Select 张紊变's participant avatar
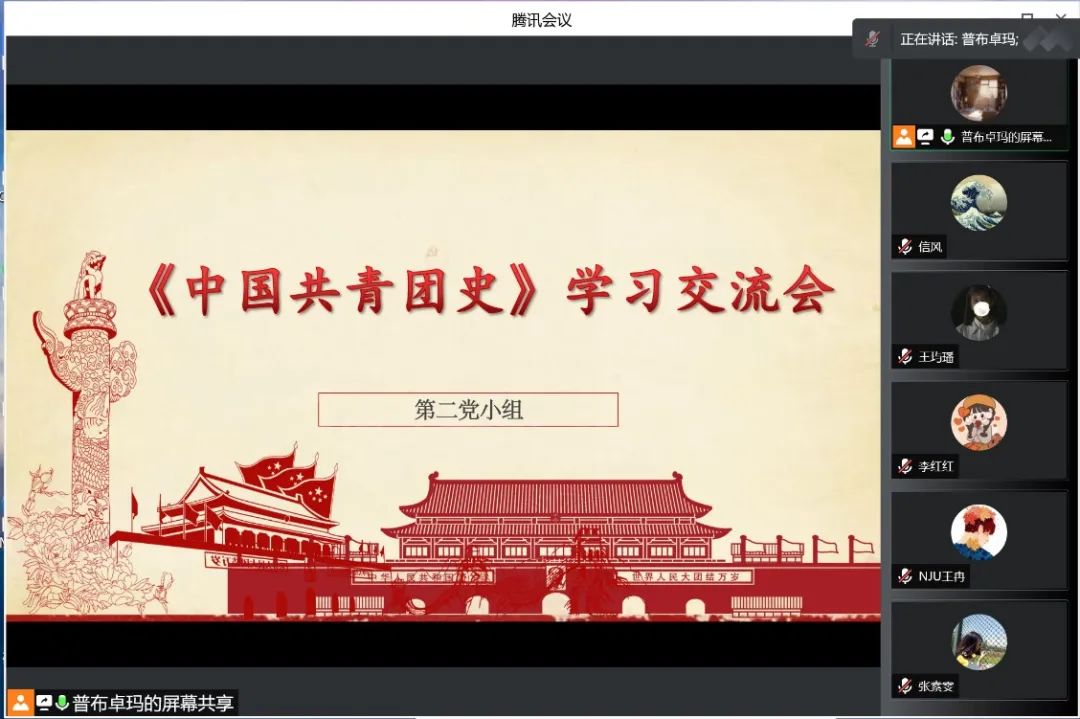The image size is (1080, 719). (978, 642)
